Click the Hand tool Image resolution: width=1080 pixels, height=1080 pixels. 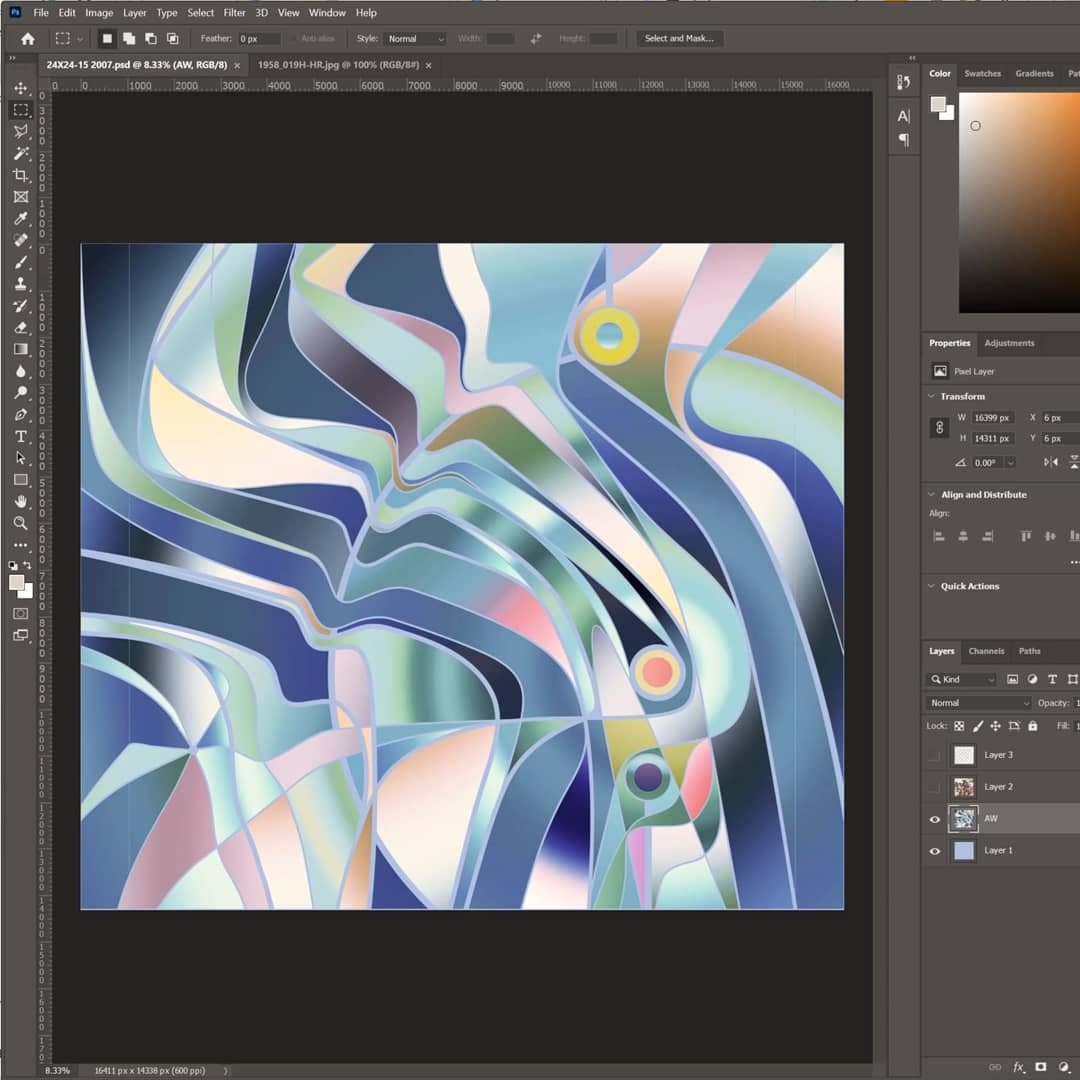(x=20, y=501)
